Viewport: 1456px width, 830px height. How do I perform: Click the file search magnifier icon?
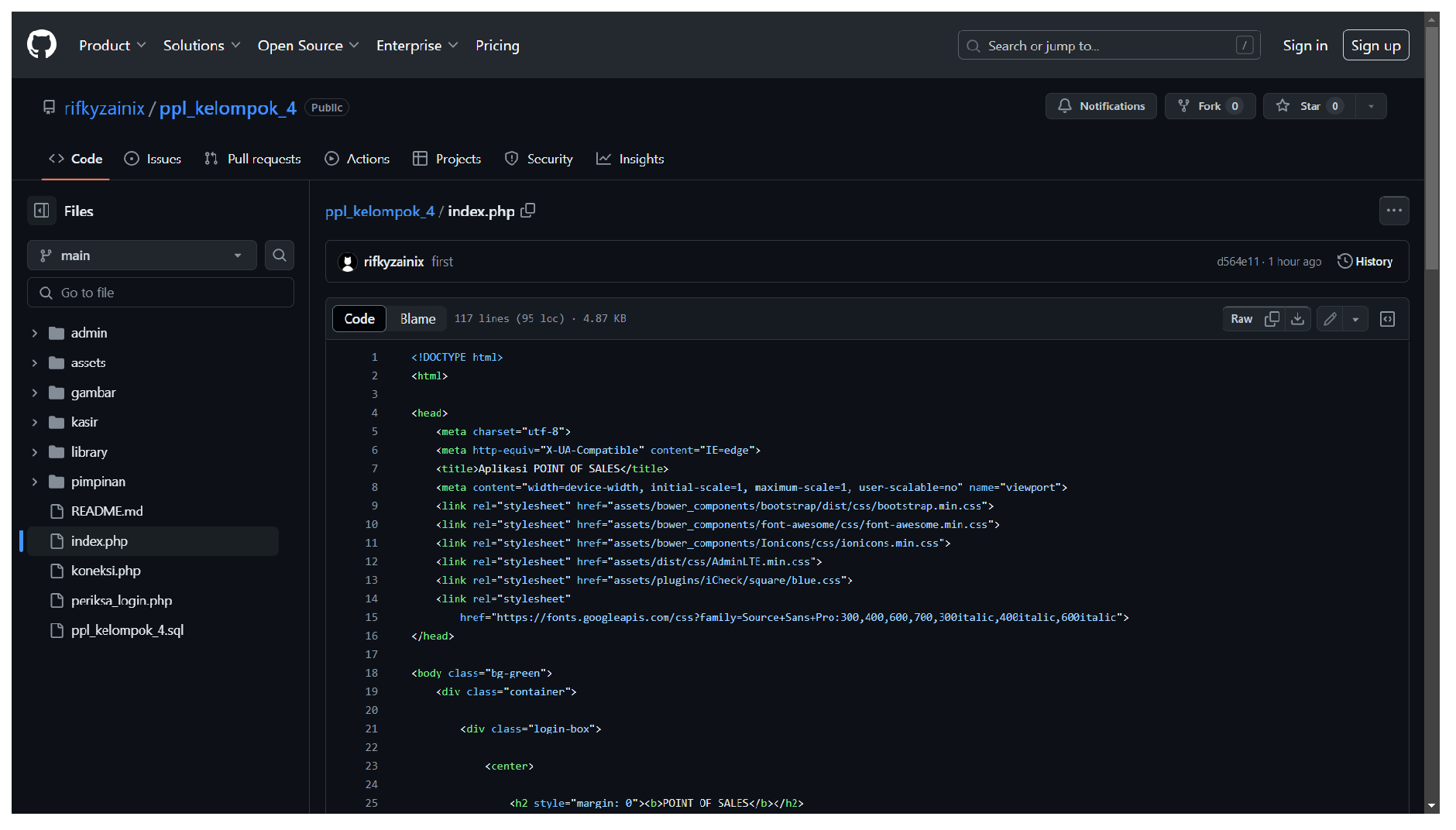coord(280,255)
